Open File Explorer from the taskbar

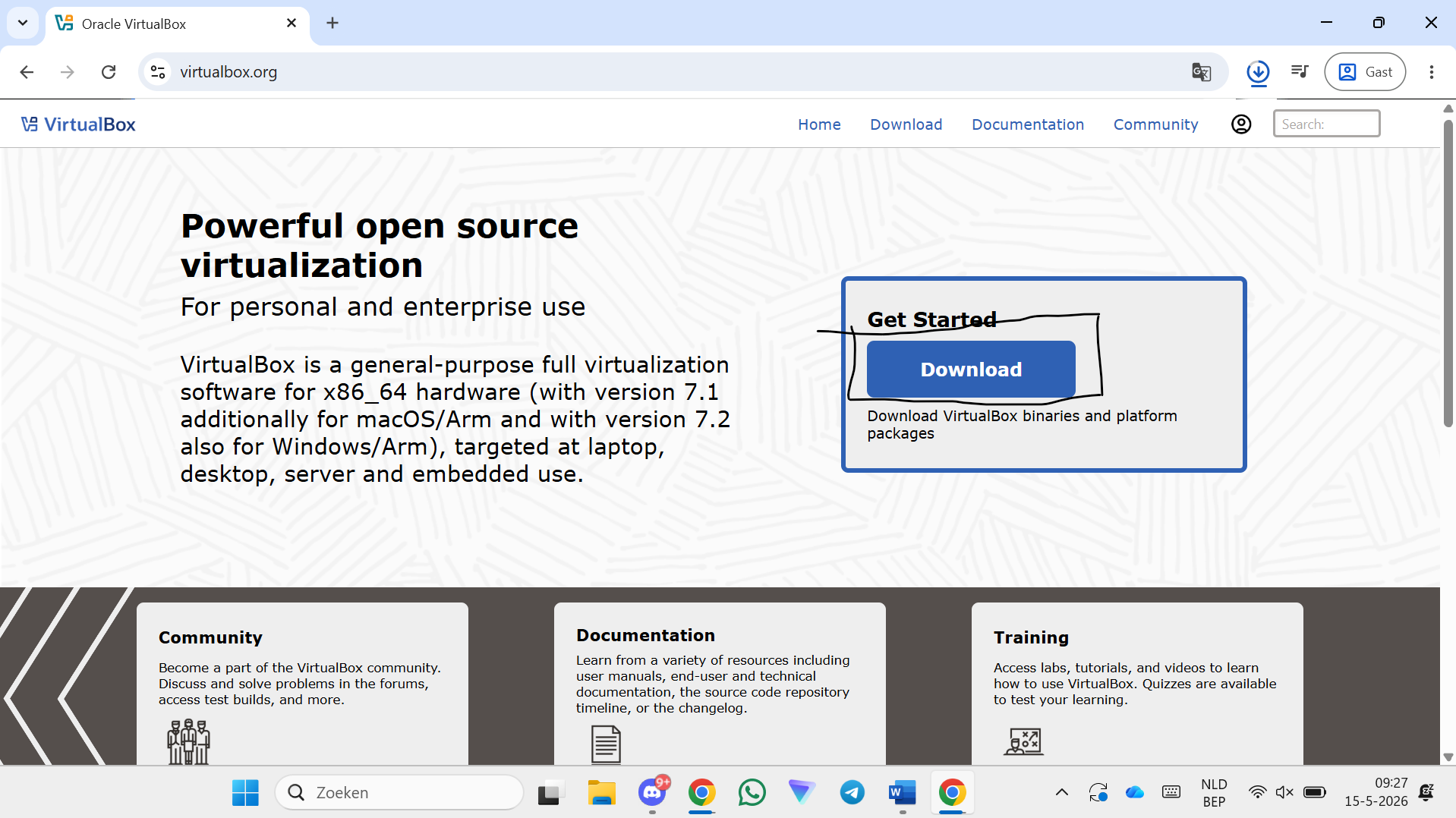pos(602,793)
